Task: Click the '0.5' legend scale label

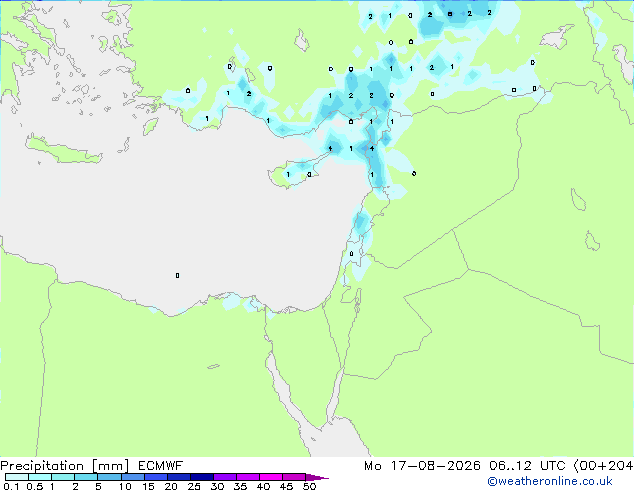Action: tap(34, 486)
